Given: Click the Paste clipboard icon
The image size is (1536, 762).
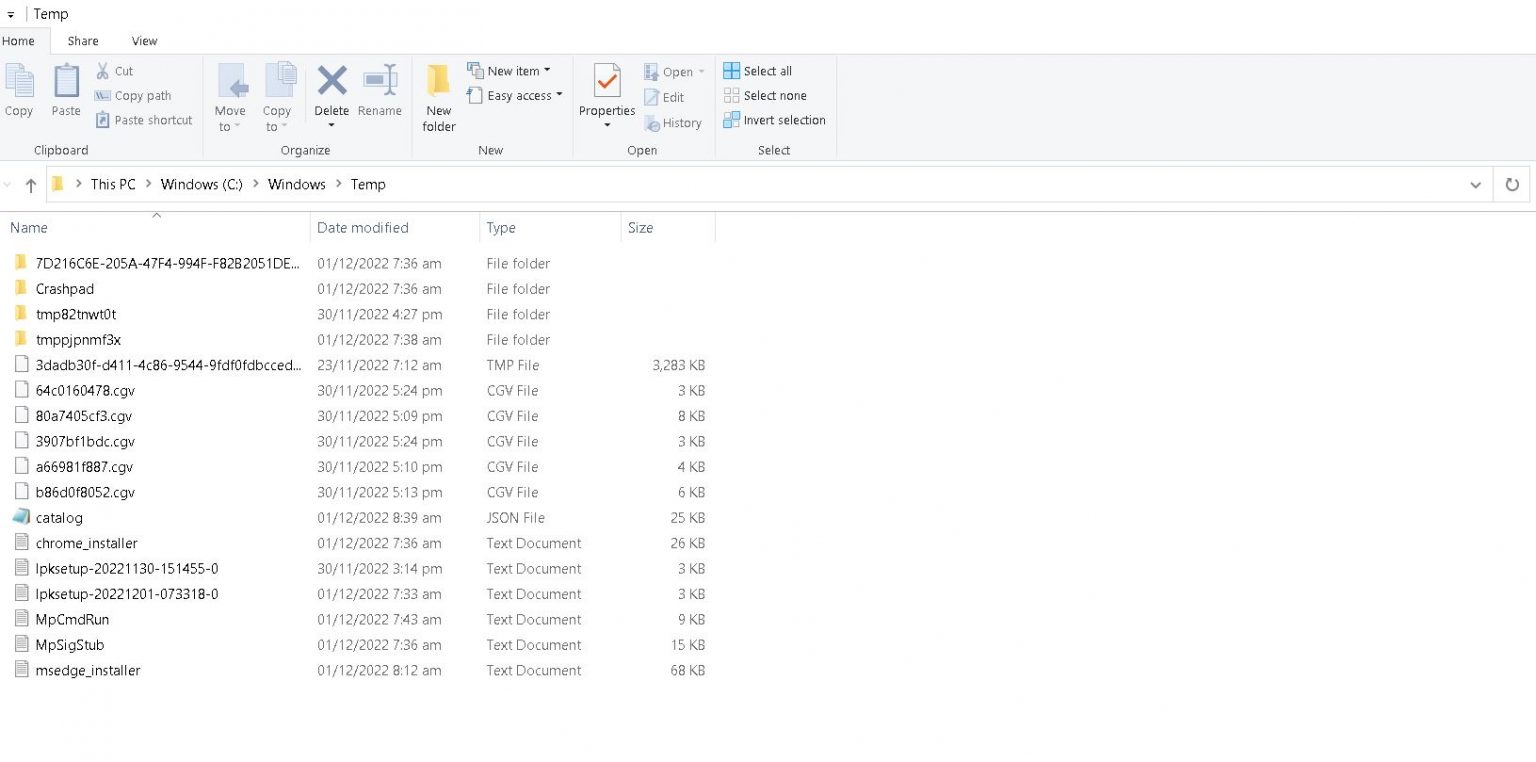Looking at the screenshot, I should [x=66, y=81].
